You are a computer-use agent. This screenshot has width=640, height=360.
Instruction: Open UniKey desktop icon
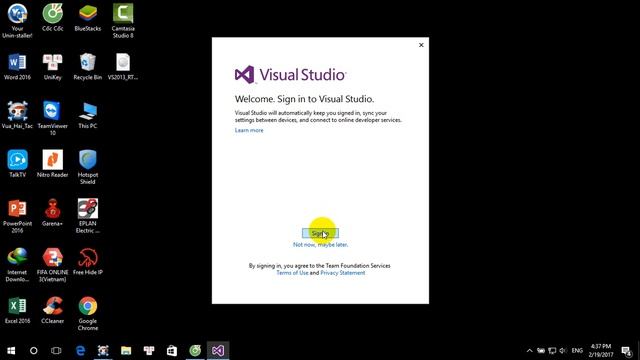pyautogui.click(x=53, y=66)
